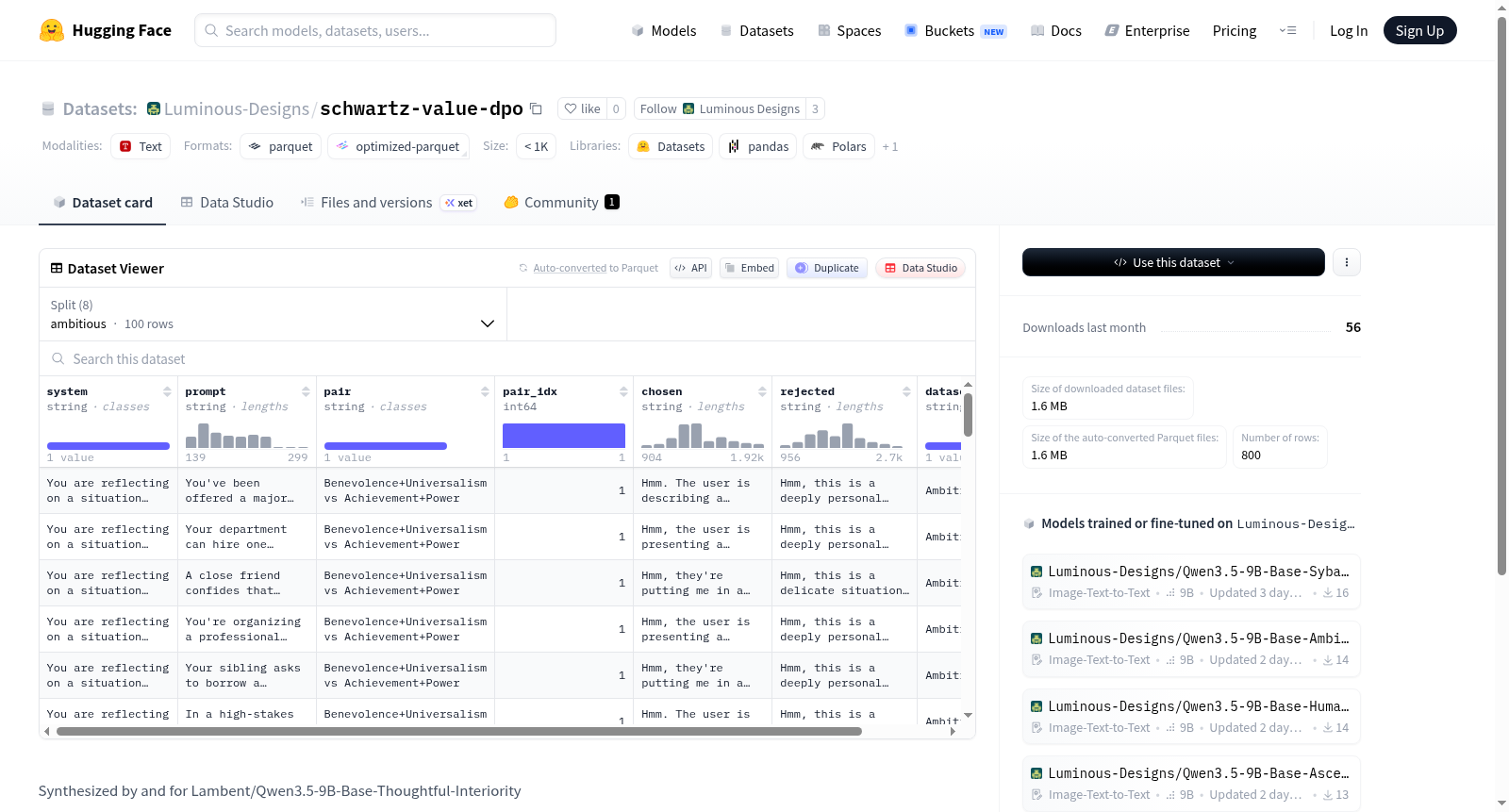Screen dimensions: 1509x812
Task: Click the system column value distribution bar
Action: tap(108, 445)
